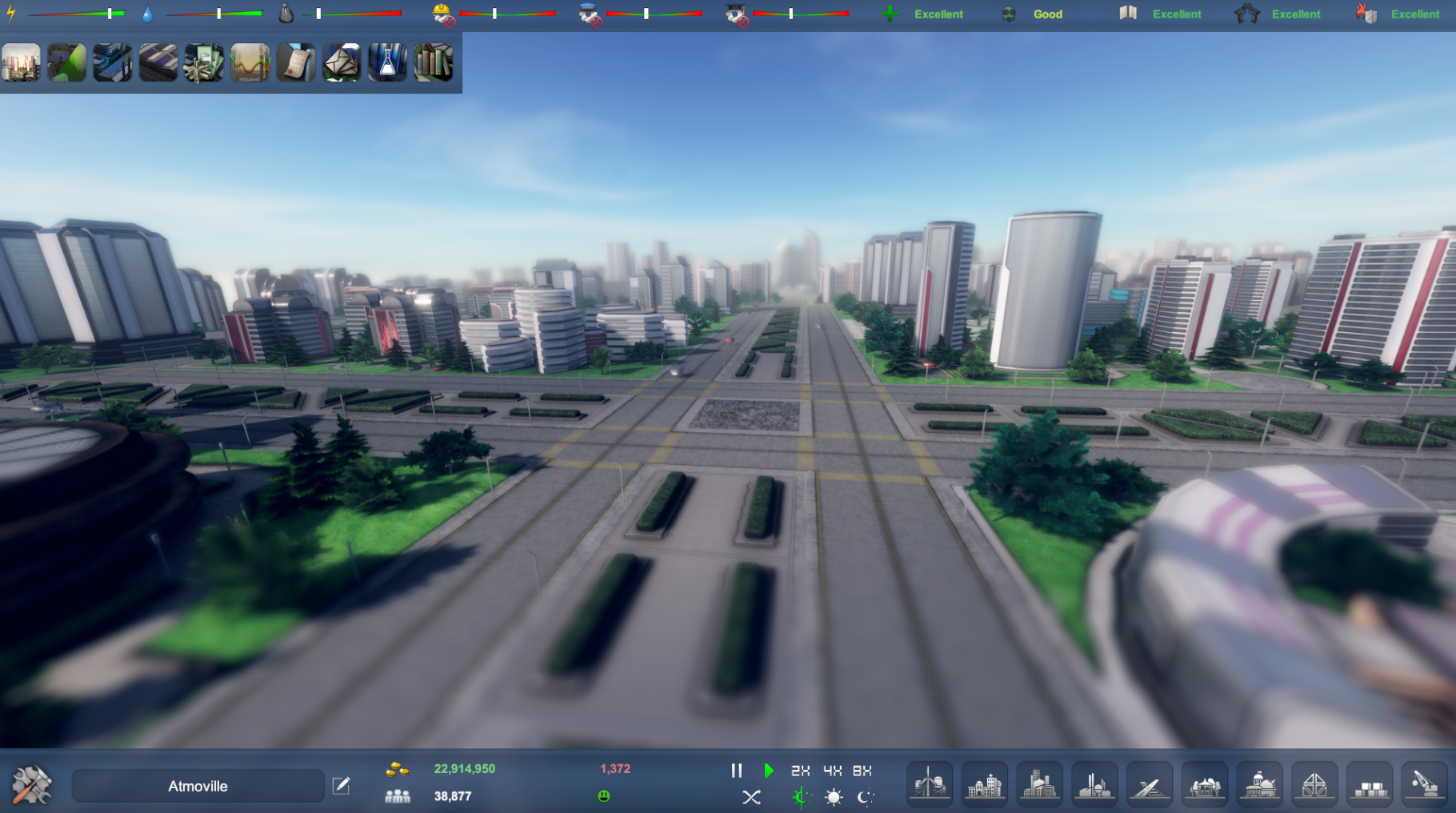The image size is (1456, 813).
Task: Open the wrench and hammer settings icon
Action: pos(32,785)
